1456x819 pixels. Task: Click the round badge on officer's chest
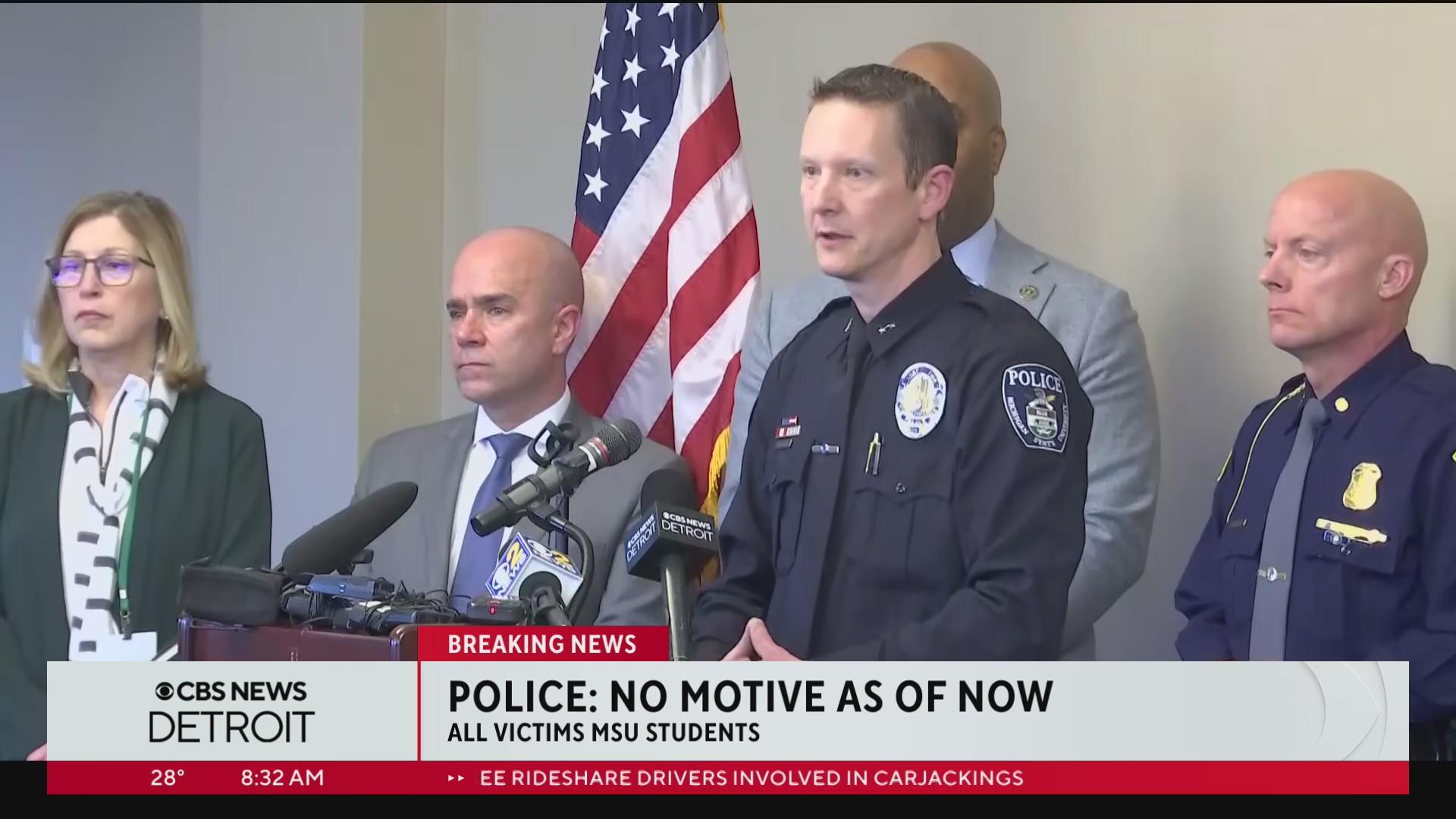[921, 400]
